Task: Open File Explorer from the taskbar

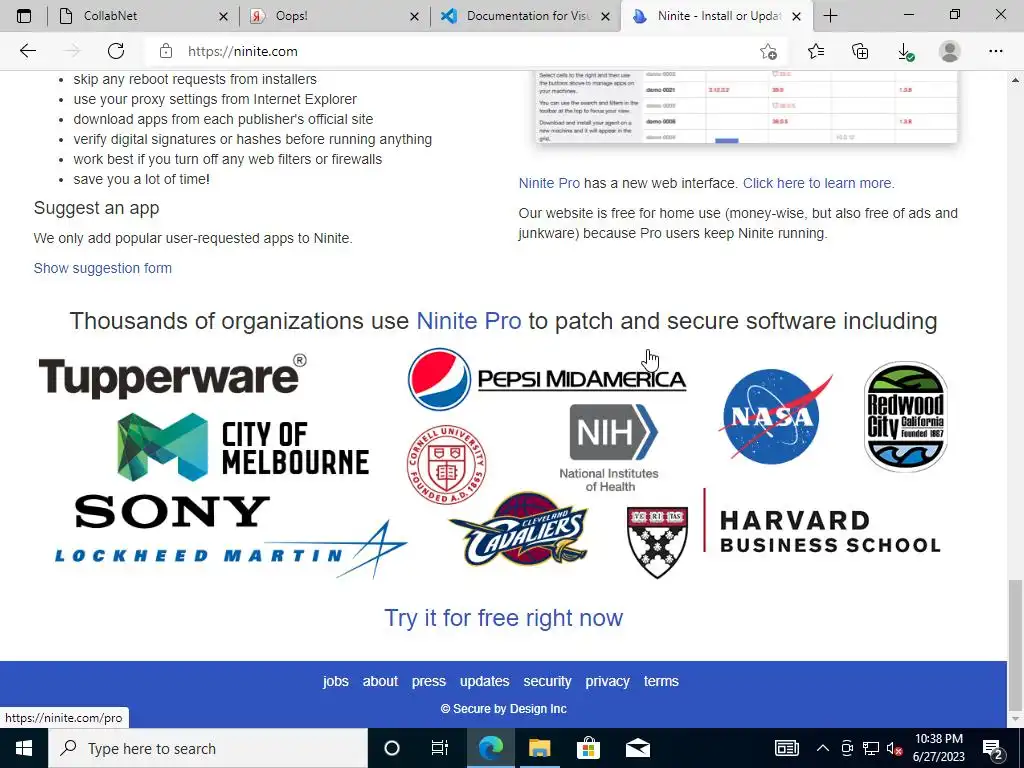Action: click(539, 748)
